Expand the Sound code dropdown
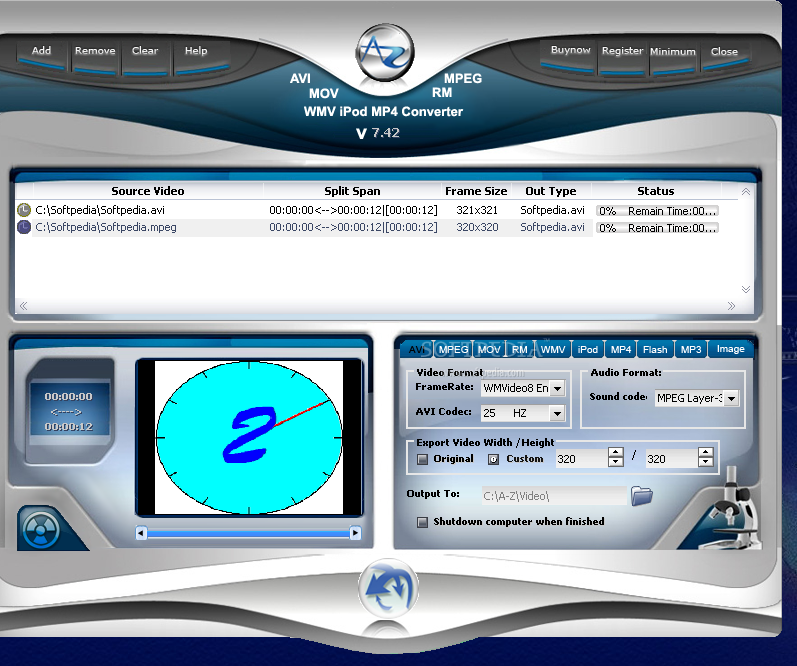The height and width of the screenshot is (666, 797). [731, 398]
